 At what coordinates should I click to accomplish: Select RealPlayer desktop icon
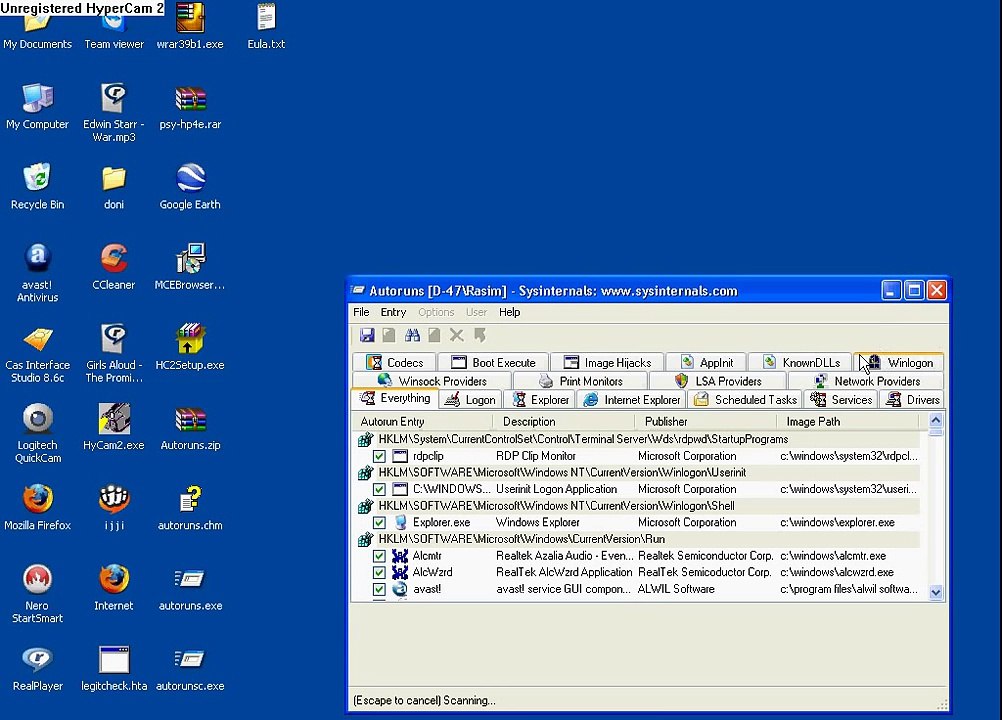point(37,668)
